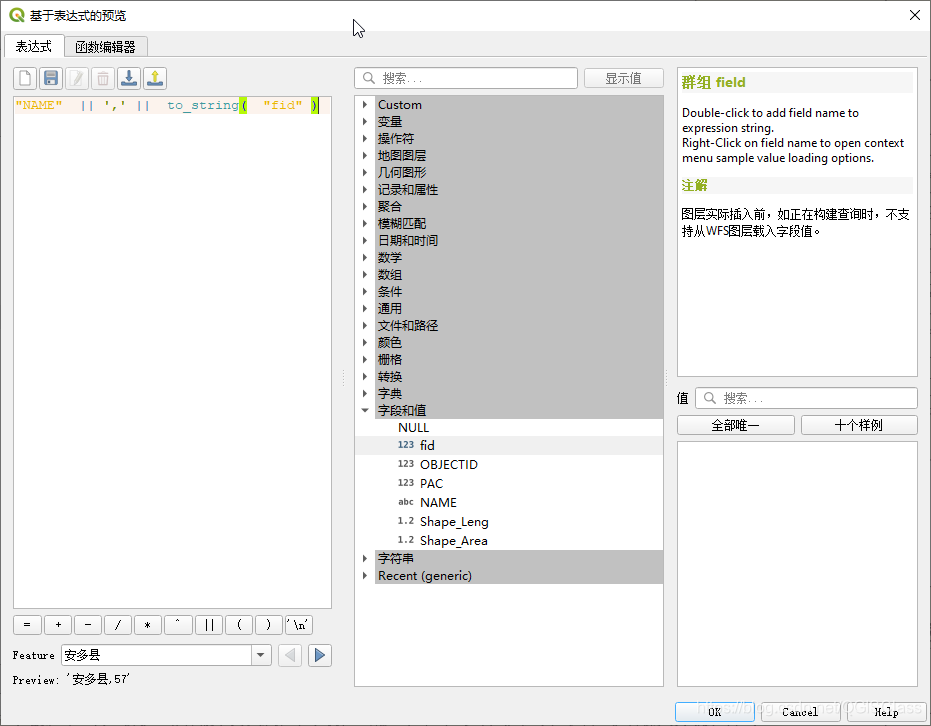Expand the 数组 group
Image resolution: width=931 pixels, height=726 pixels.
pyautogui.click(x=365, y=274)
